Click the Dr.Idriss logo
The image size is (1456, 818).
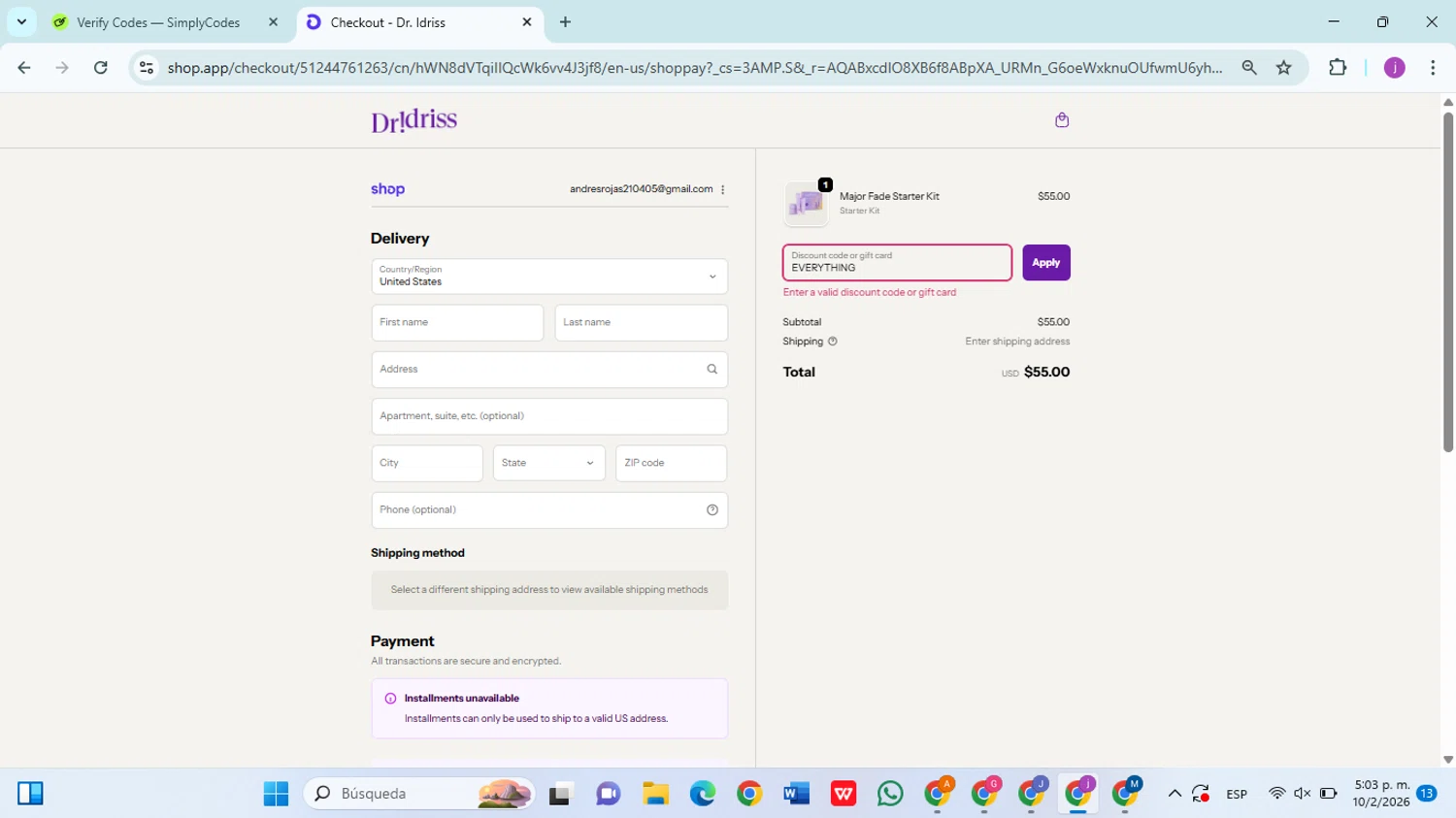click(x=414, y=120)
